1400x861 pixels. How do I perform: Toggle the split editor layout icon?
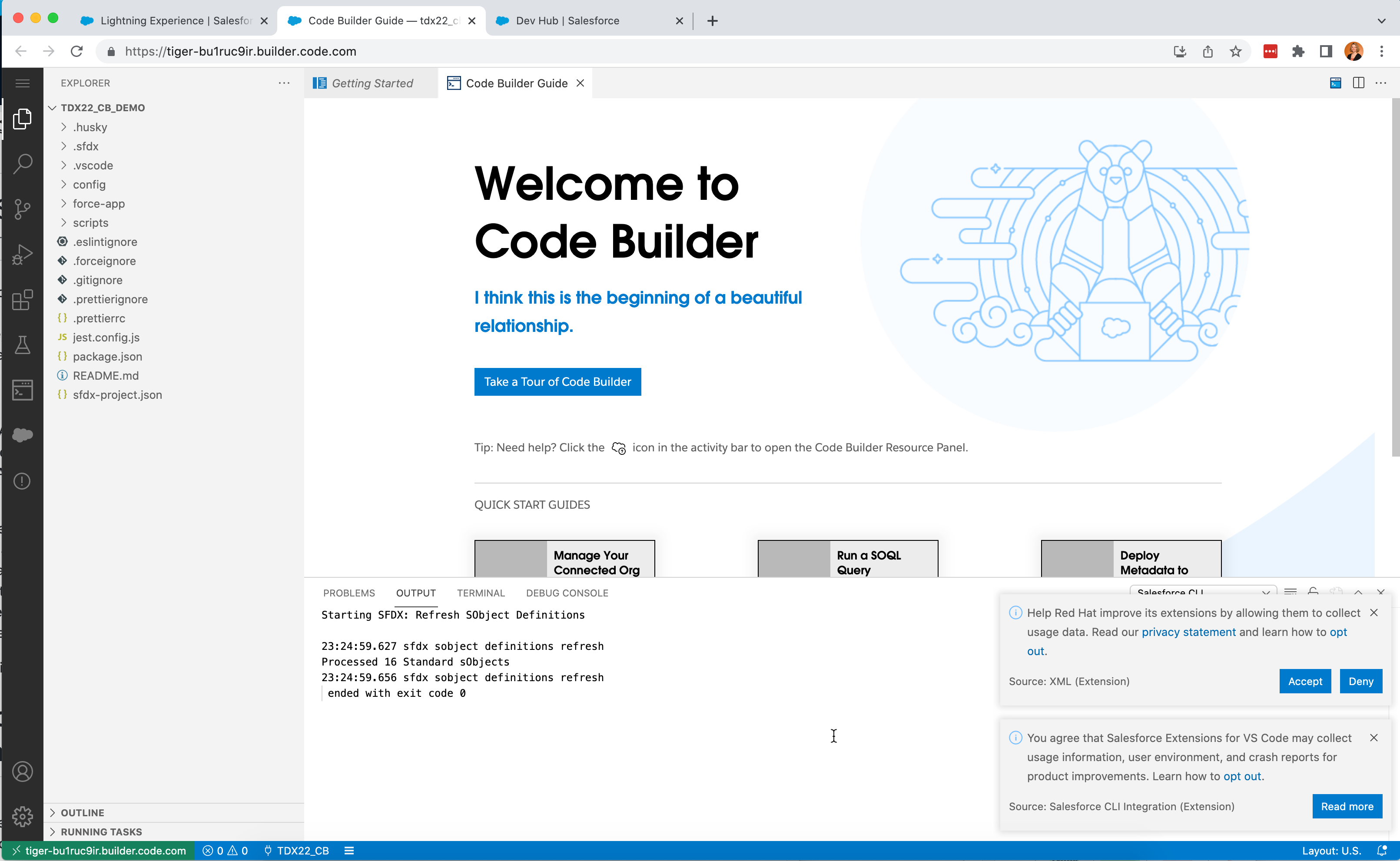point(1358,83)
